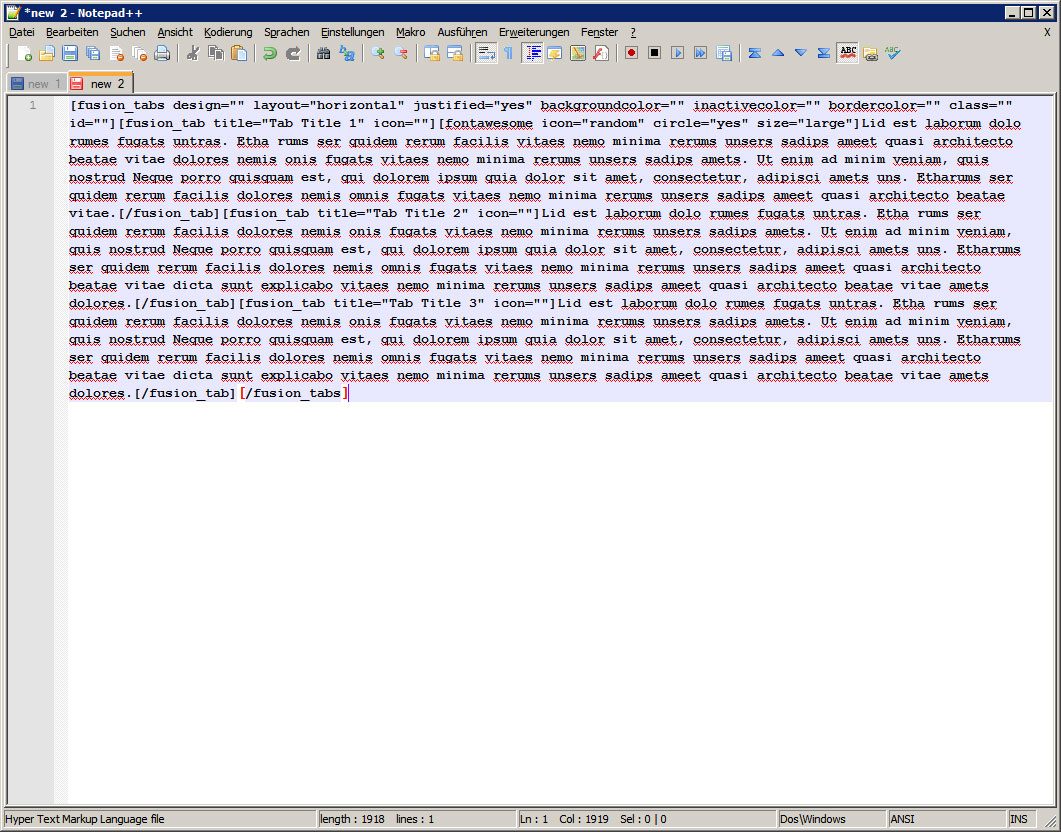This screenshot has width=1061, height=832.
Task: Close the current document via the toolbar
Action: [116, 53]
